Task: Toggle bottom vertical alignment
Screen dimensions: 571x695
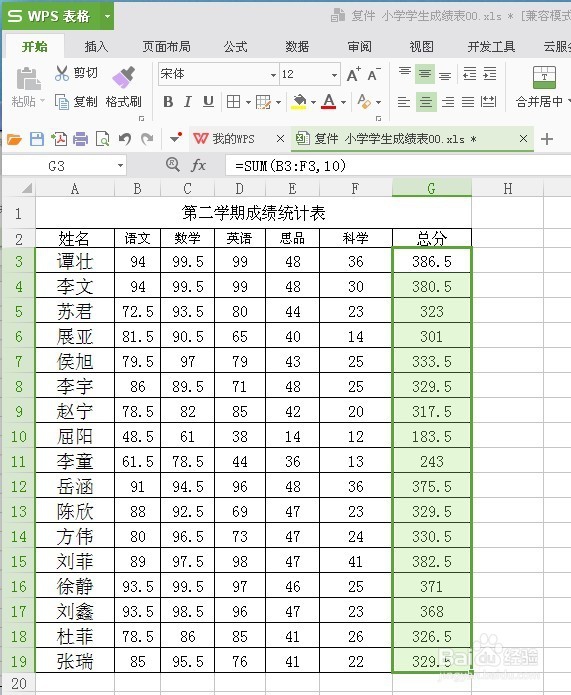Action: 445,76
